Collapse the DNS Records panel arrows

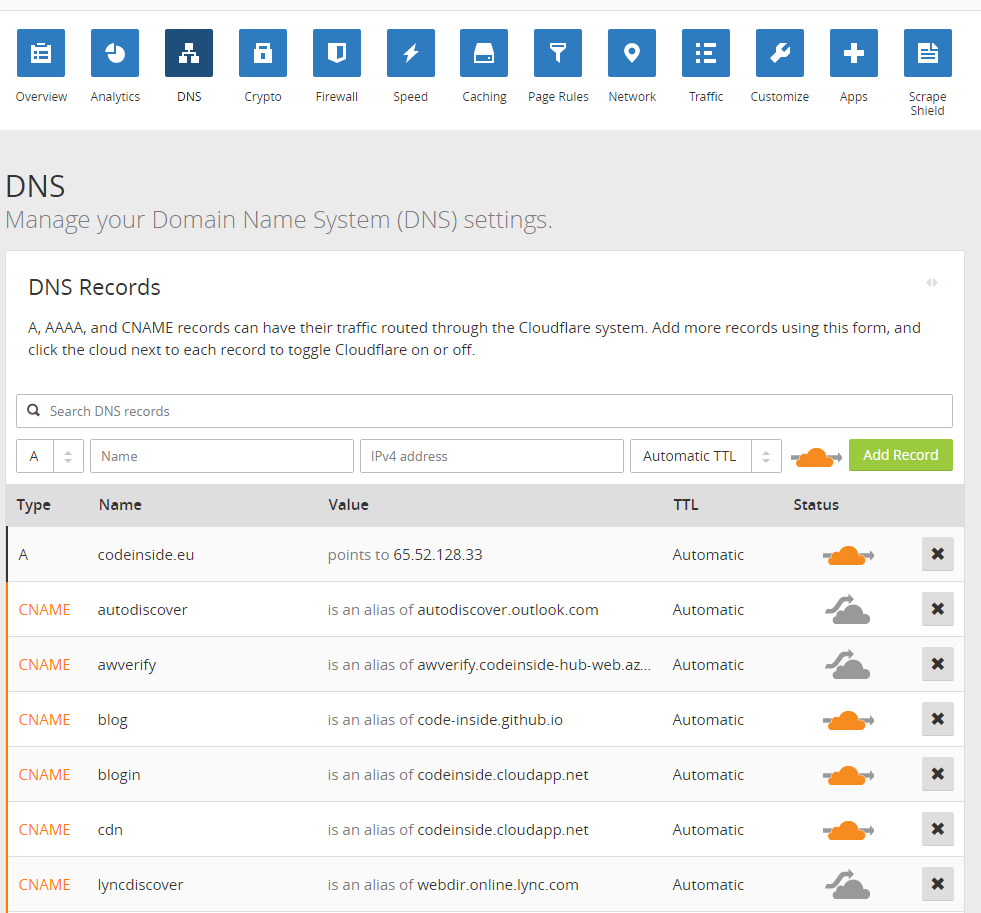pos(932,283)
